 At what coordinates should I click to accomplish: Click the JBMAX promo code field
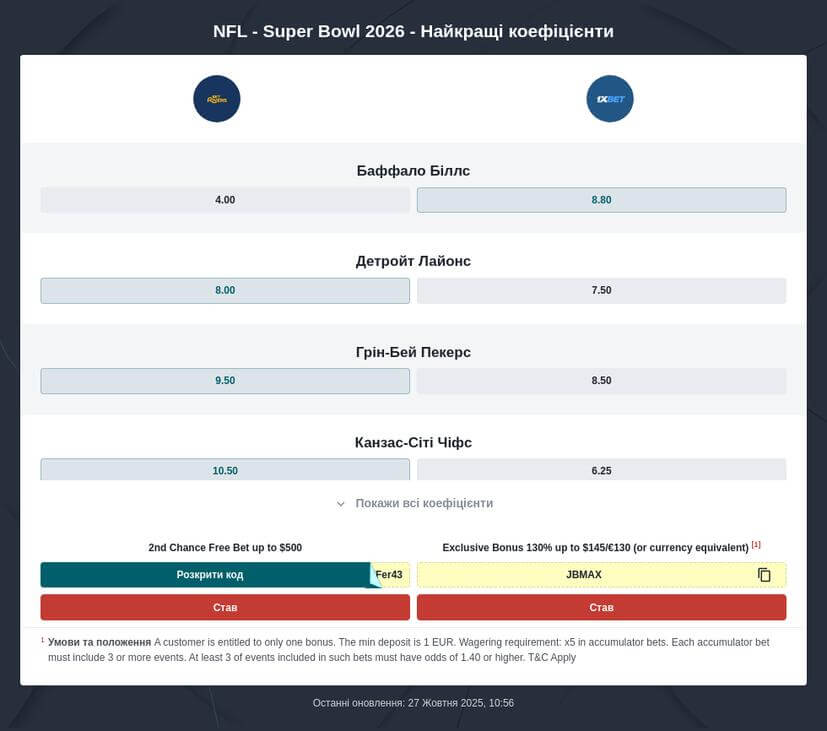(x=584, y=575)
